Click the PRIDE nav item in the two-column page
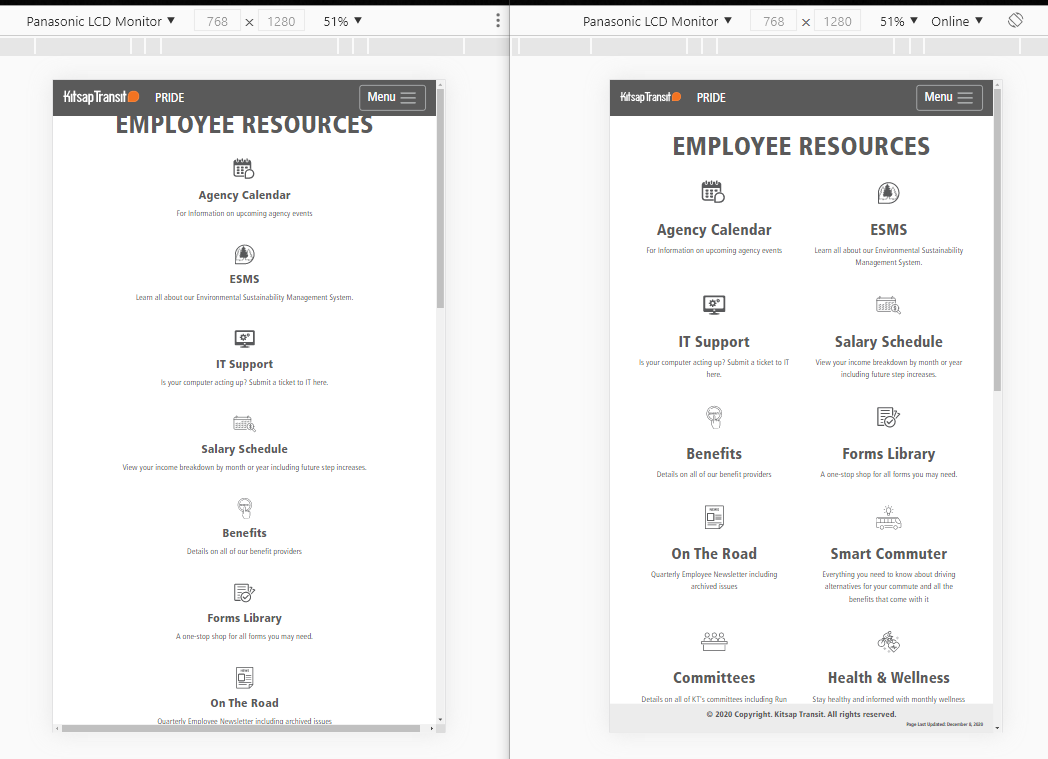The height and width of the screenshot is (759, 1048). coord(711,98)
